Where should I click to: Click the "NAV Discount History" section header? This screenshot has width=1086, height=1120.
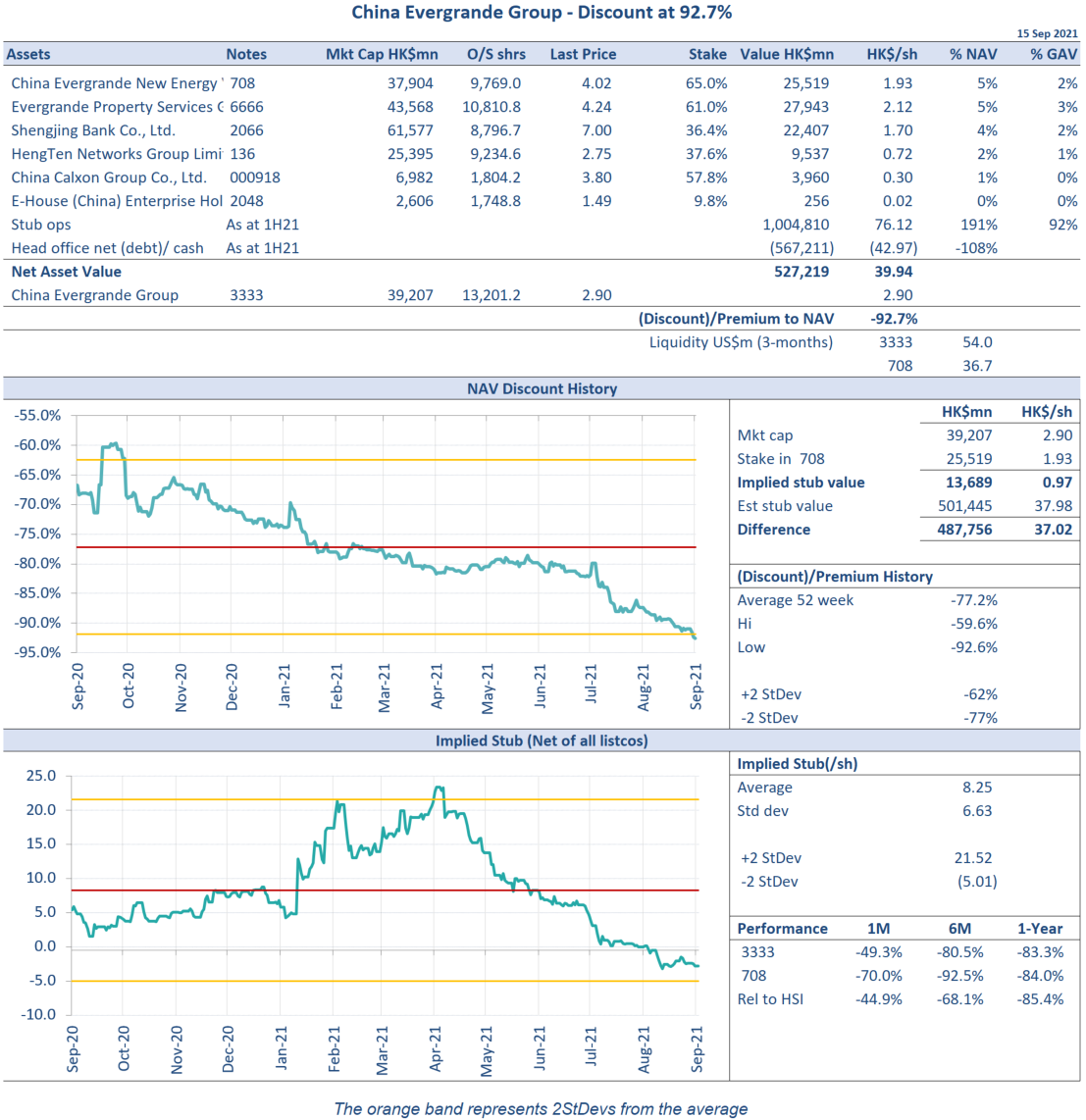(x=542, y=389)
